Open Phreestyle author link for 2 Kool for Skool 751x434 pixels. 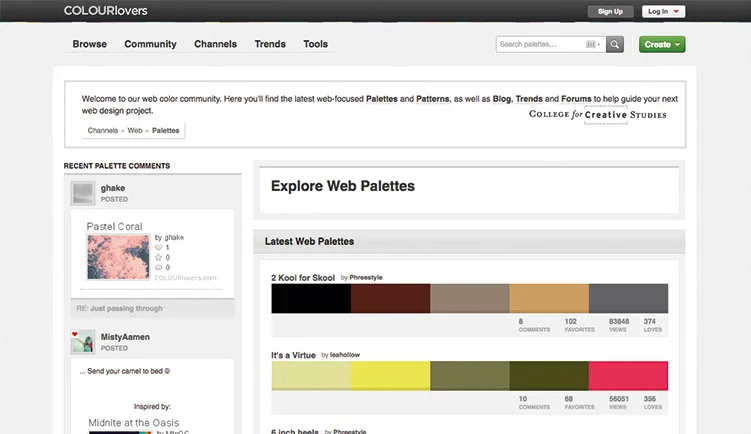point(366,277)
